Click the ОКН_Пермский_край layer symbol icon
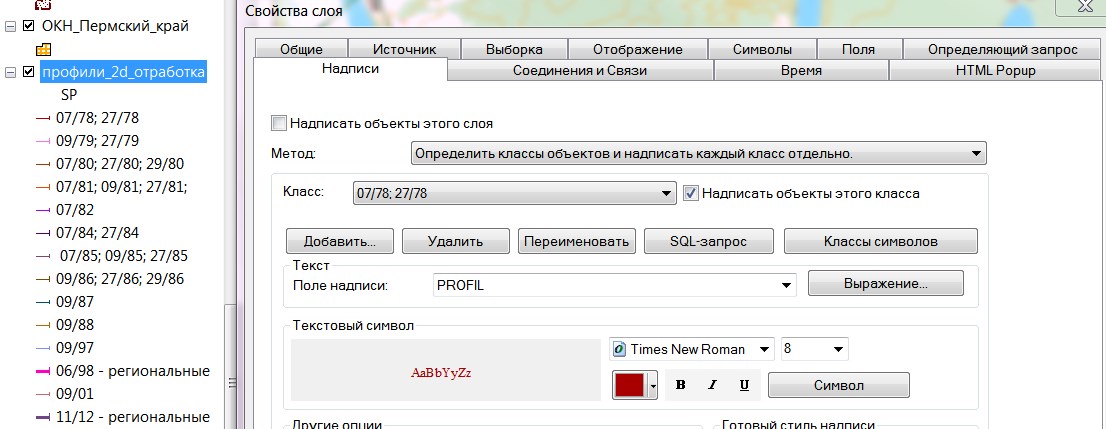Image resolution: width=1106 pixels, height=429 pixels. (x=44, y=49)
